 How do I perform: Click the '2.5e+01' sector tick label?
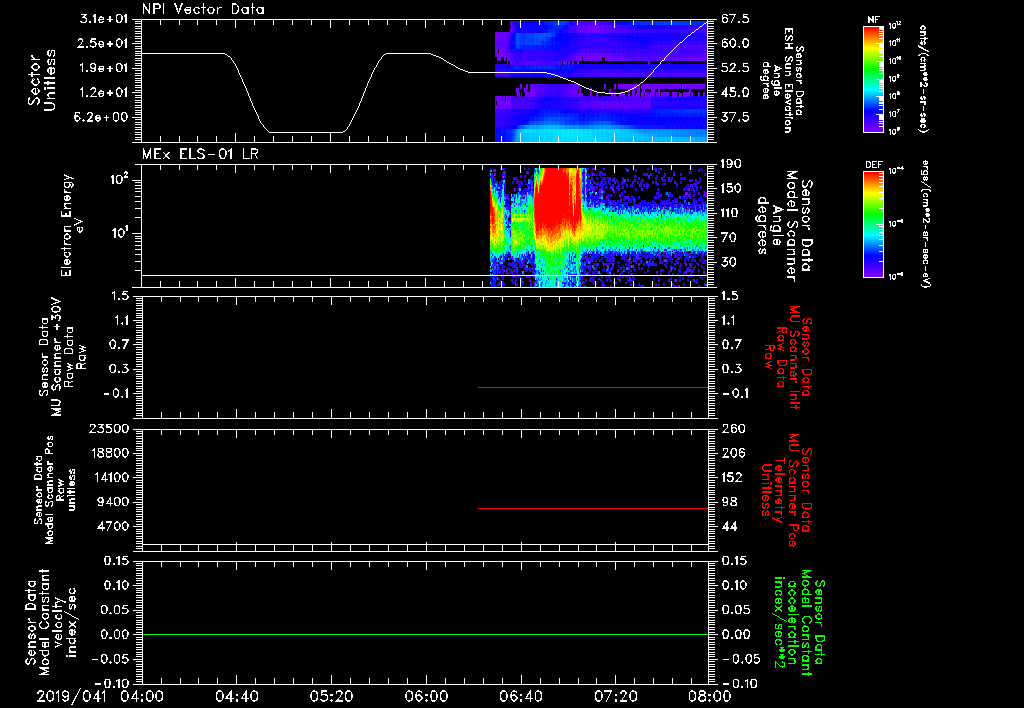[x=104, y=43]
